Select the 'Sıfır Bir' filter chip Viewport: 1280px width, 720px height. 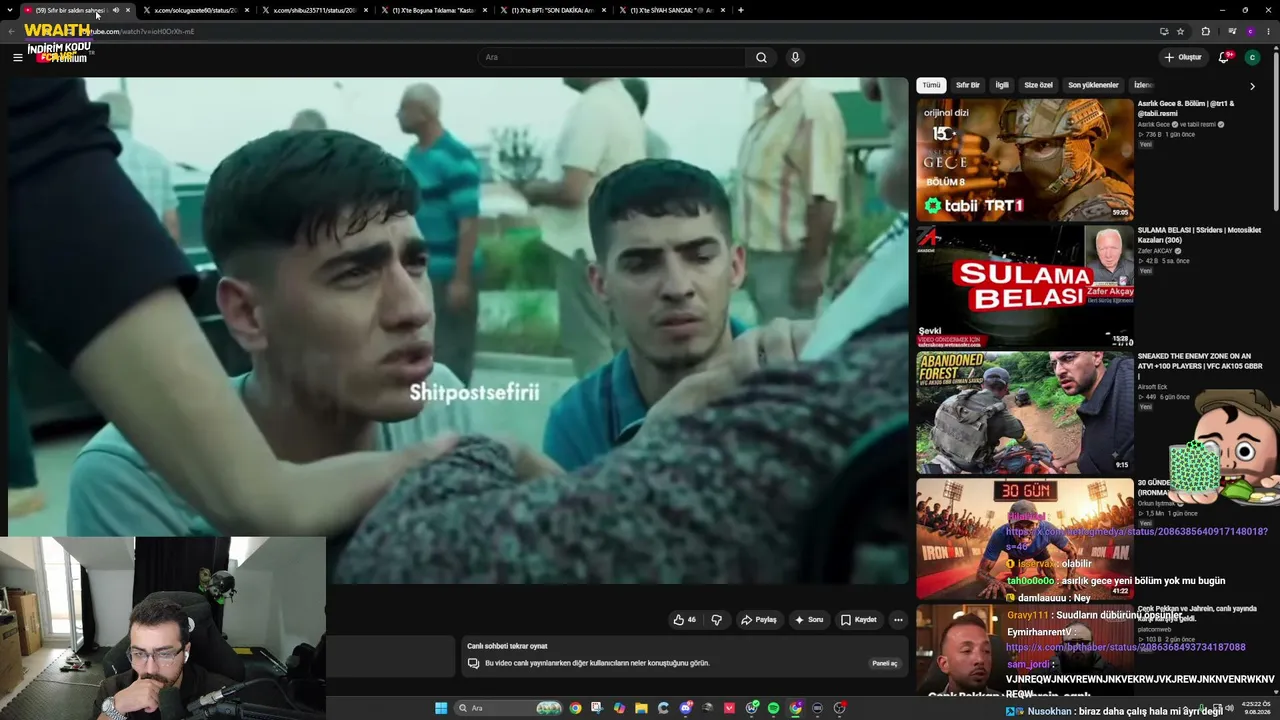click(x=968, y=85)
